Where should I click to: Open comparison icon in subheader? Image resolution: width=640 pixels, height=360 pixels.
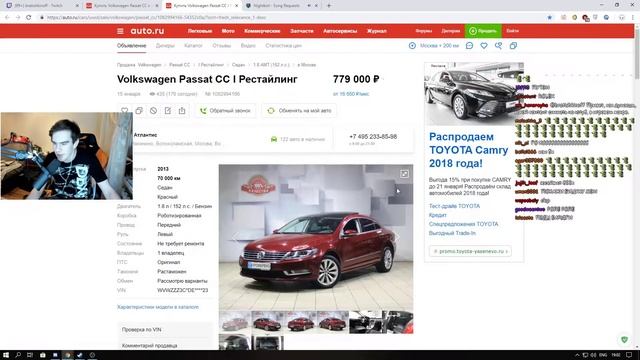coord(513,46)
